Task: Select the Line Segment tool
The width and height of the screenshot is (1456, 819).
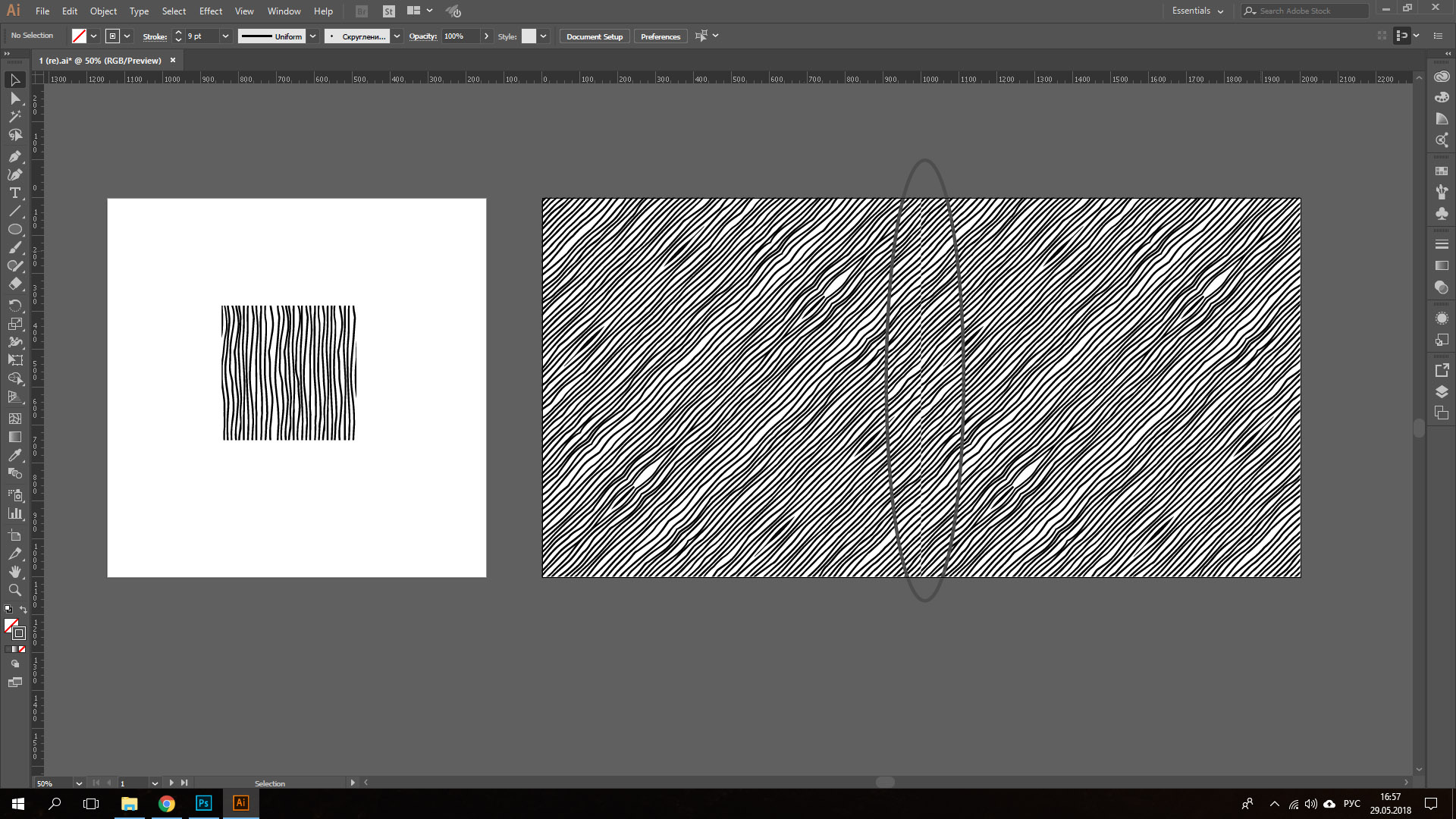Action: coord(14,211)
